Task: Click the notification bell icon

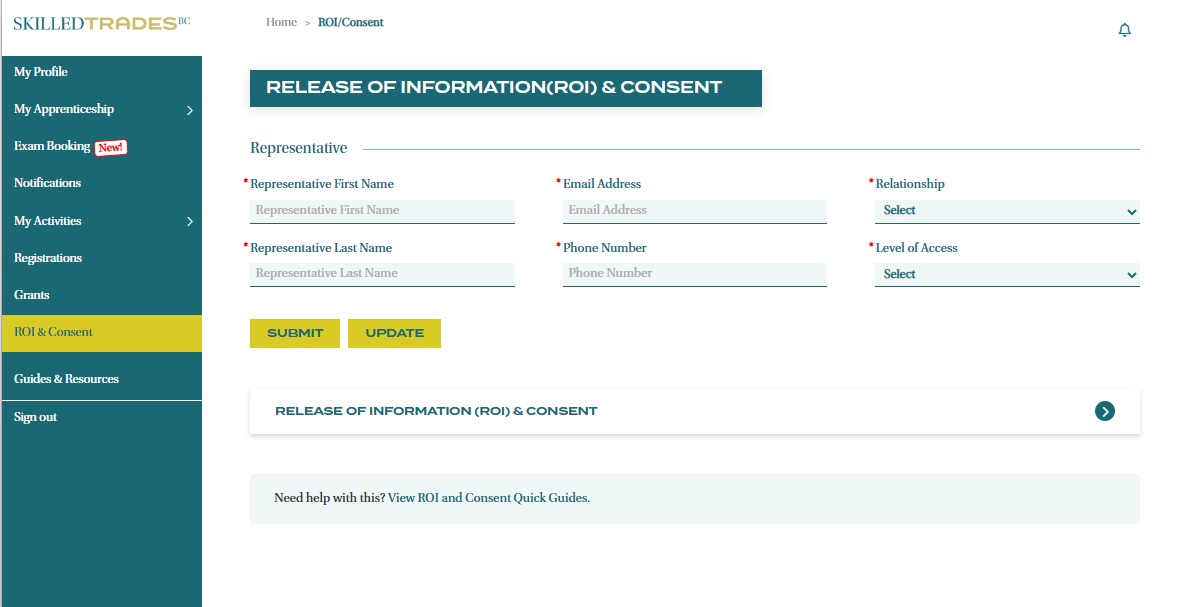Action: pos(1124,30)
